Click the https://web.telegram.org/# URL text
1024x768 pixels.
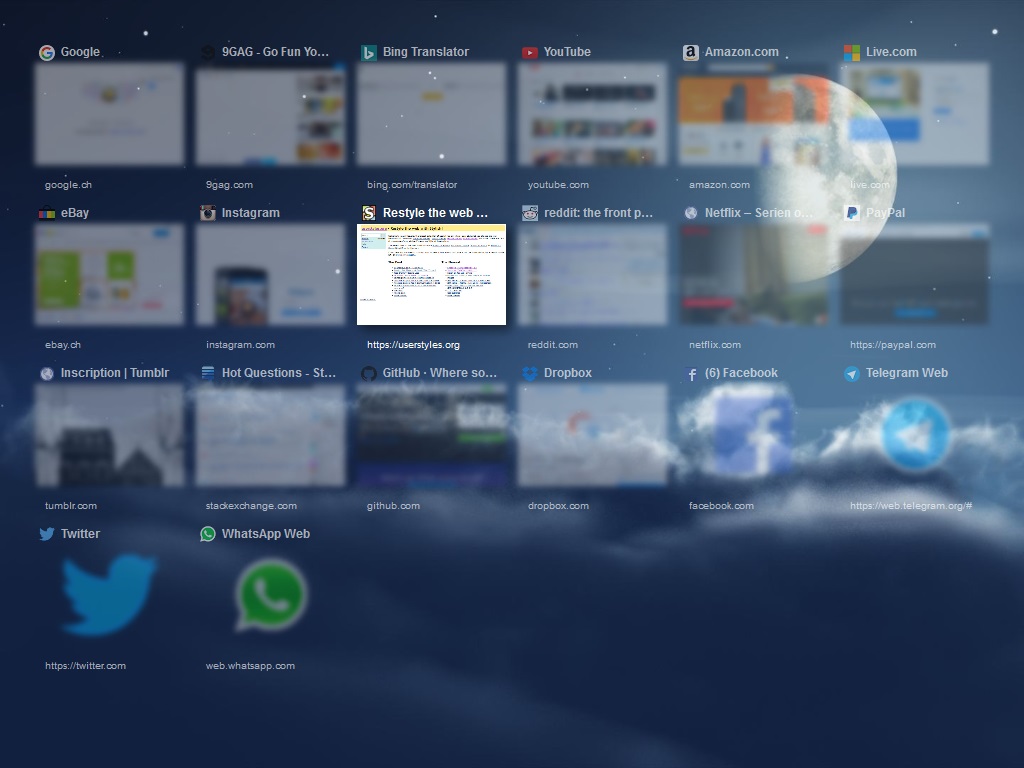pos(911,505)
